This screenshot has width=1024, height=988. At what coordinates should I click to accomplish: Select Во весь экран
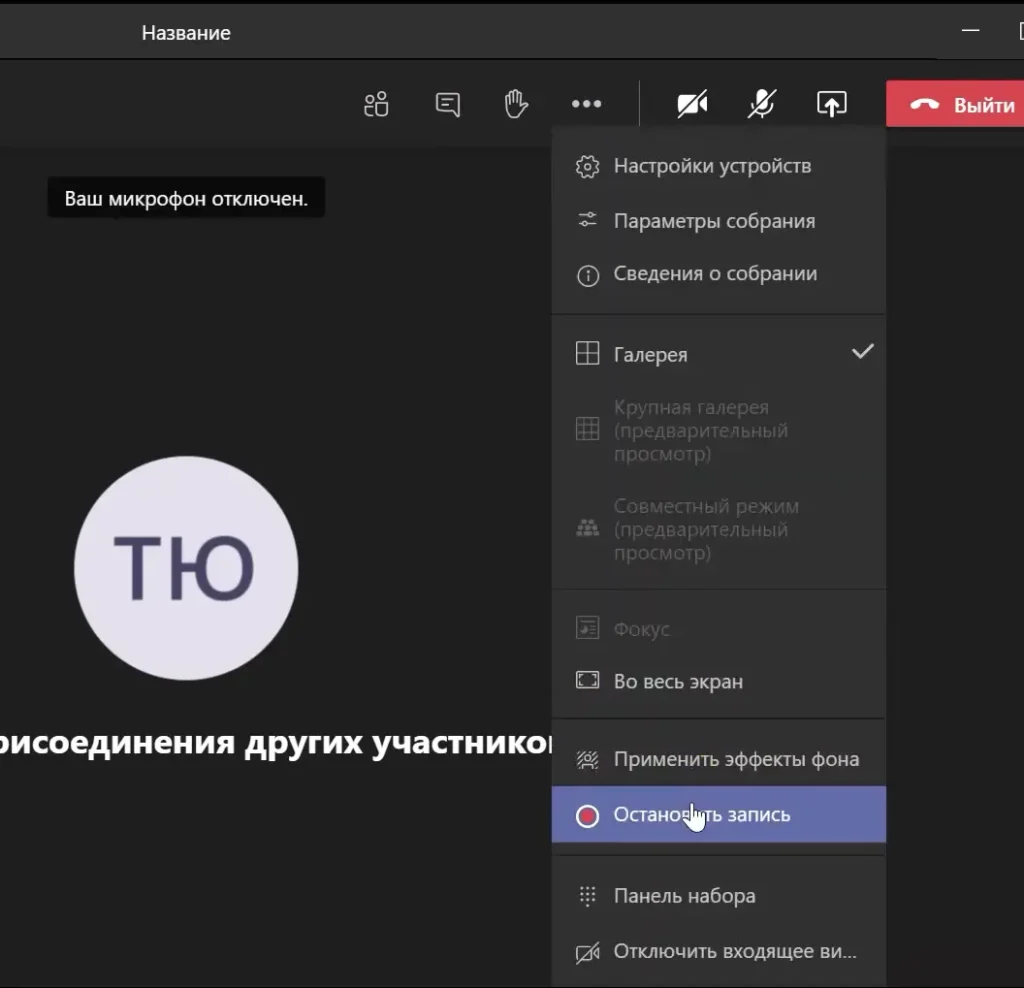click(718, 681)
